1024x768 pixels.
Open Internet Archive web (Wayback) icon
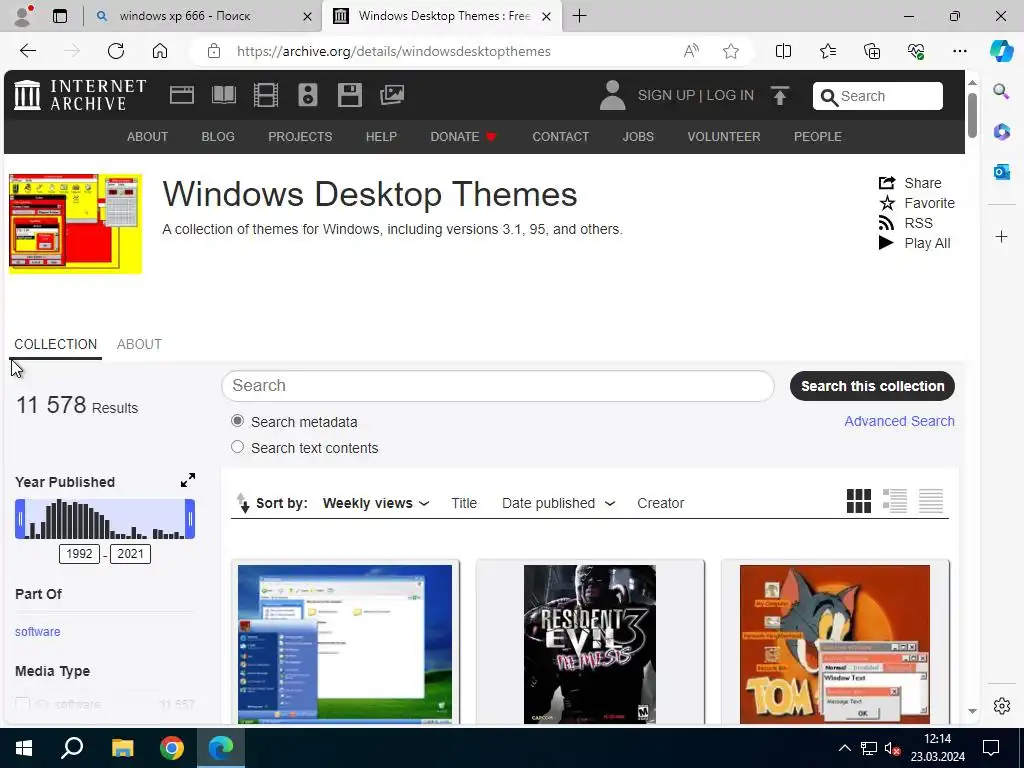[182, 95]
